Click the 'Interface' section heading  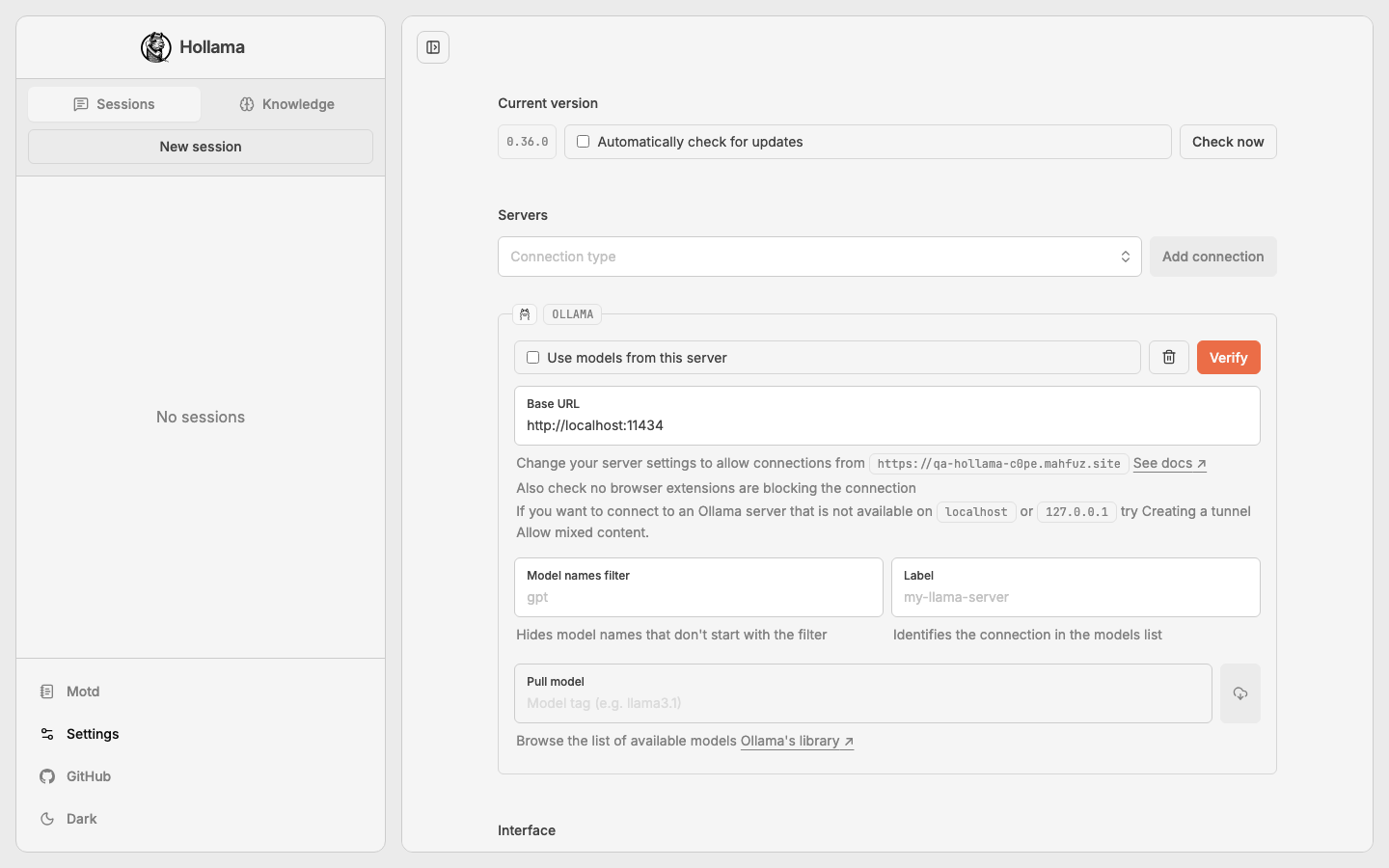tap(527, 830)
